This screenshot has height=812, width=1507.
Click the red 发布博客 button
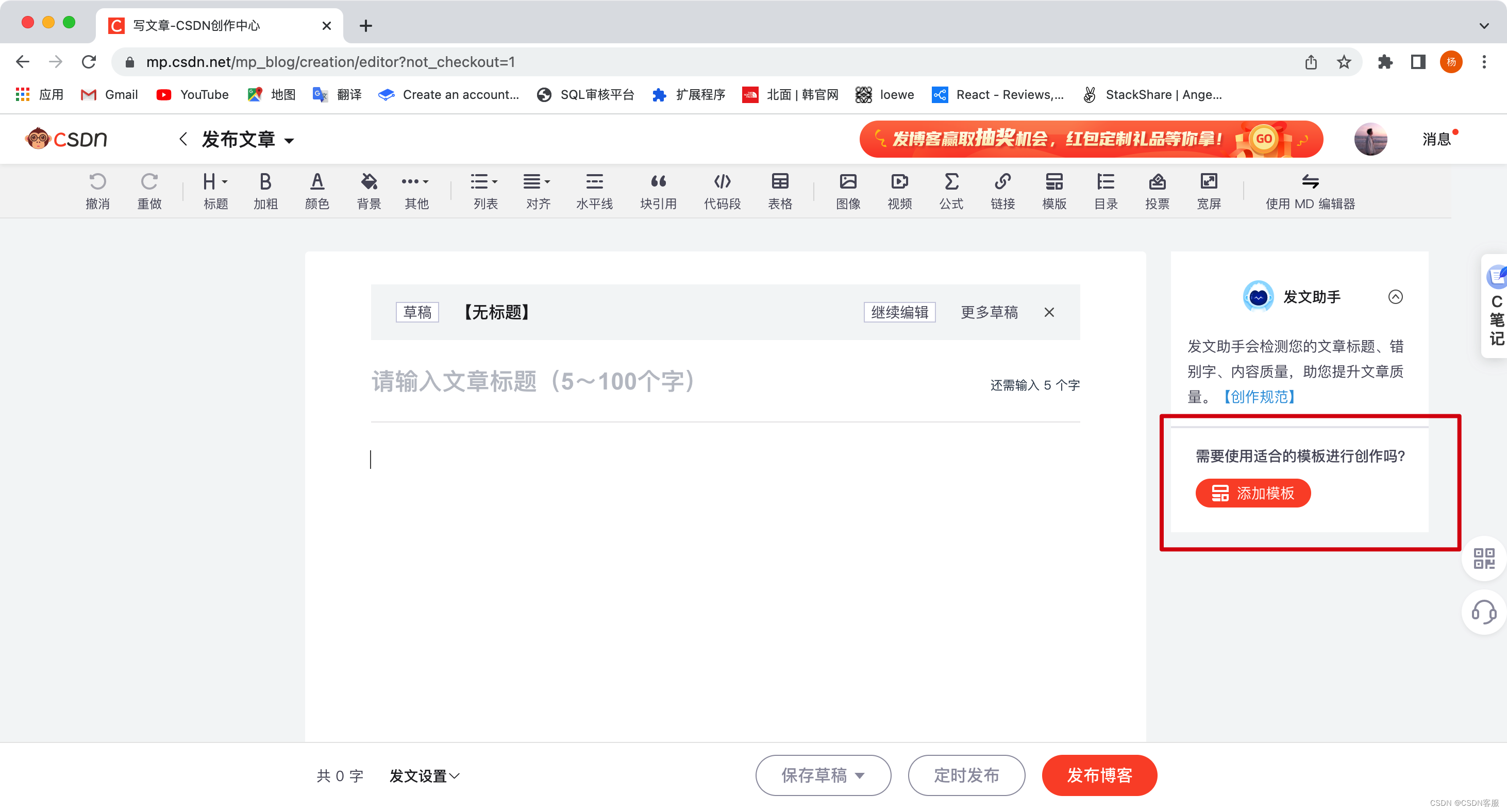click(1099, 775)
